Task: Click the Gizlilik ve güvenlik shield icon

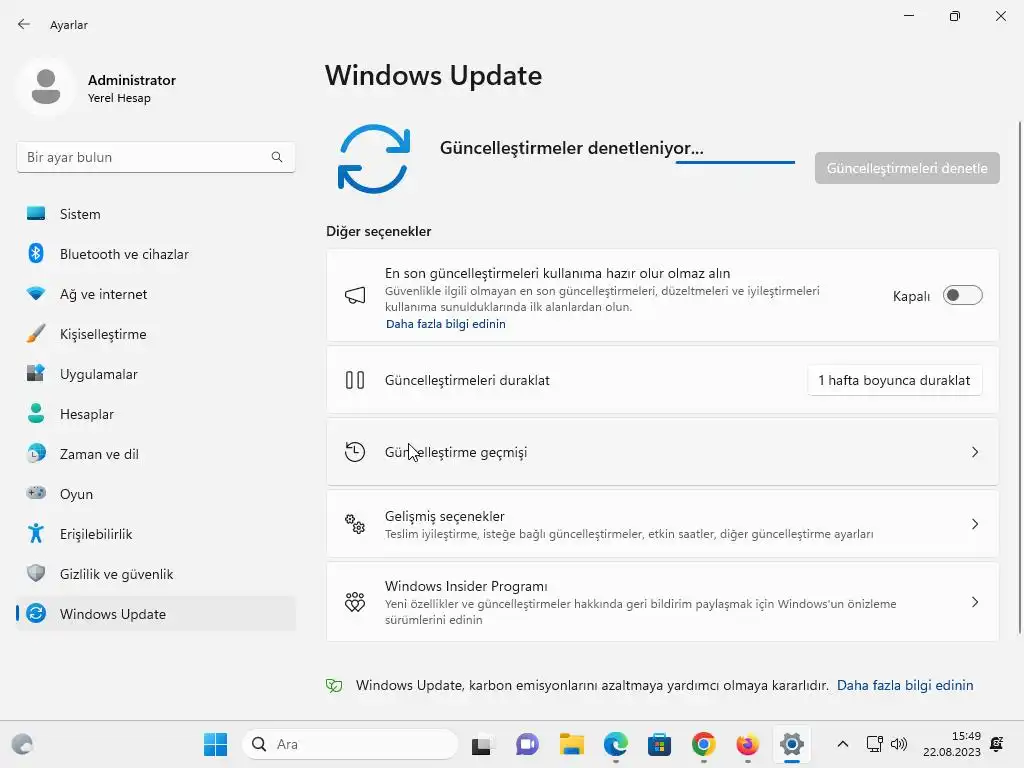Action: 36,573
